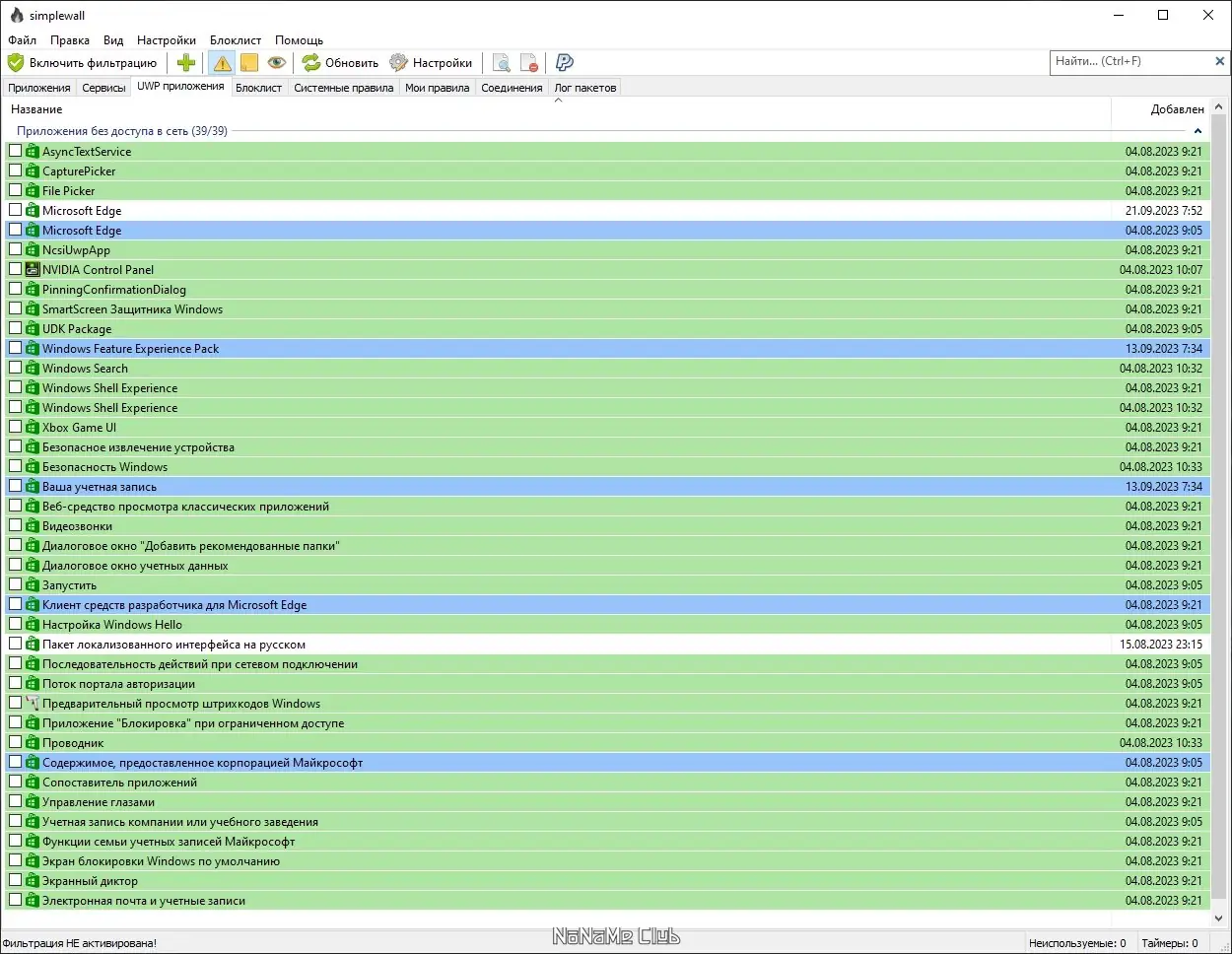
Task: Click the green shield enable-filtering icon
Action: [16, 63]
